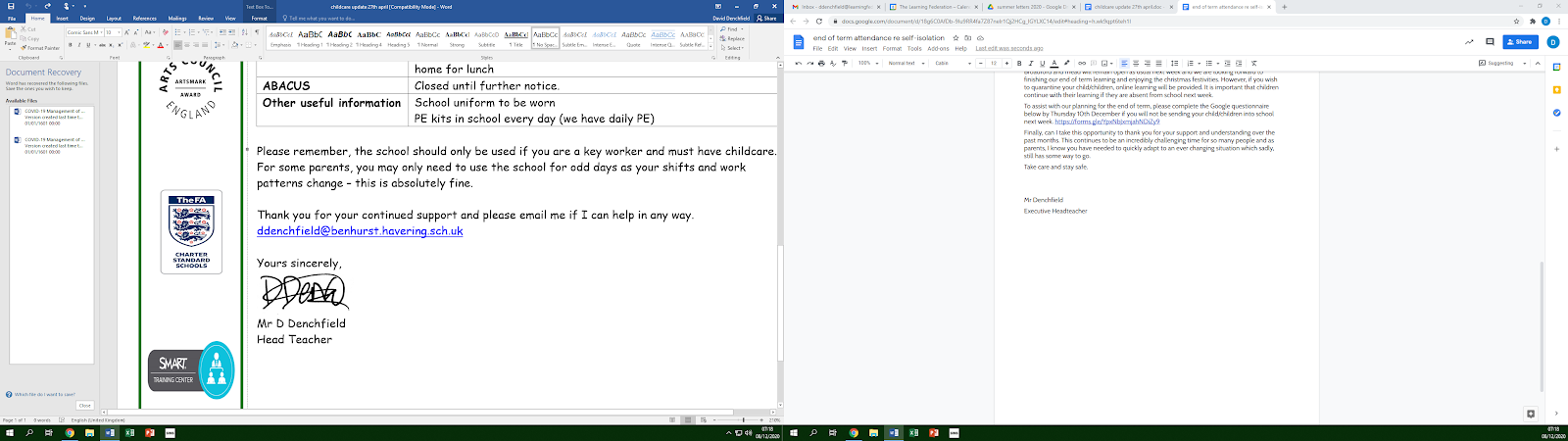Click the Undo icon in the Google Docs toolbar
The image size is (1568, 441).
pyautogui.click(x=798, y=63)
